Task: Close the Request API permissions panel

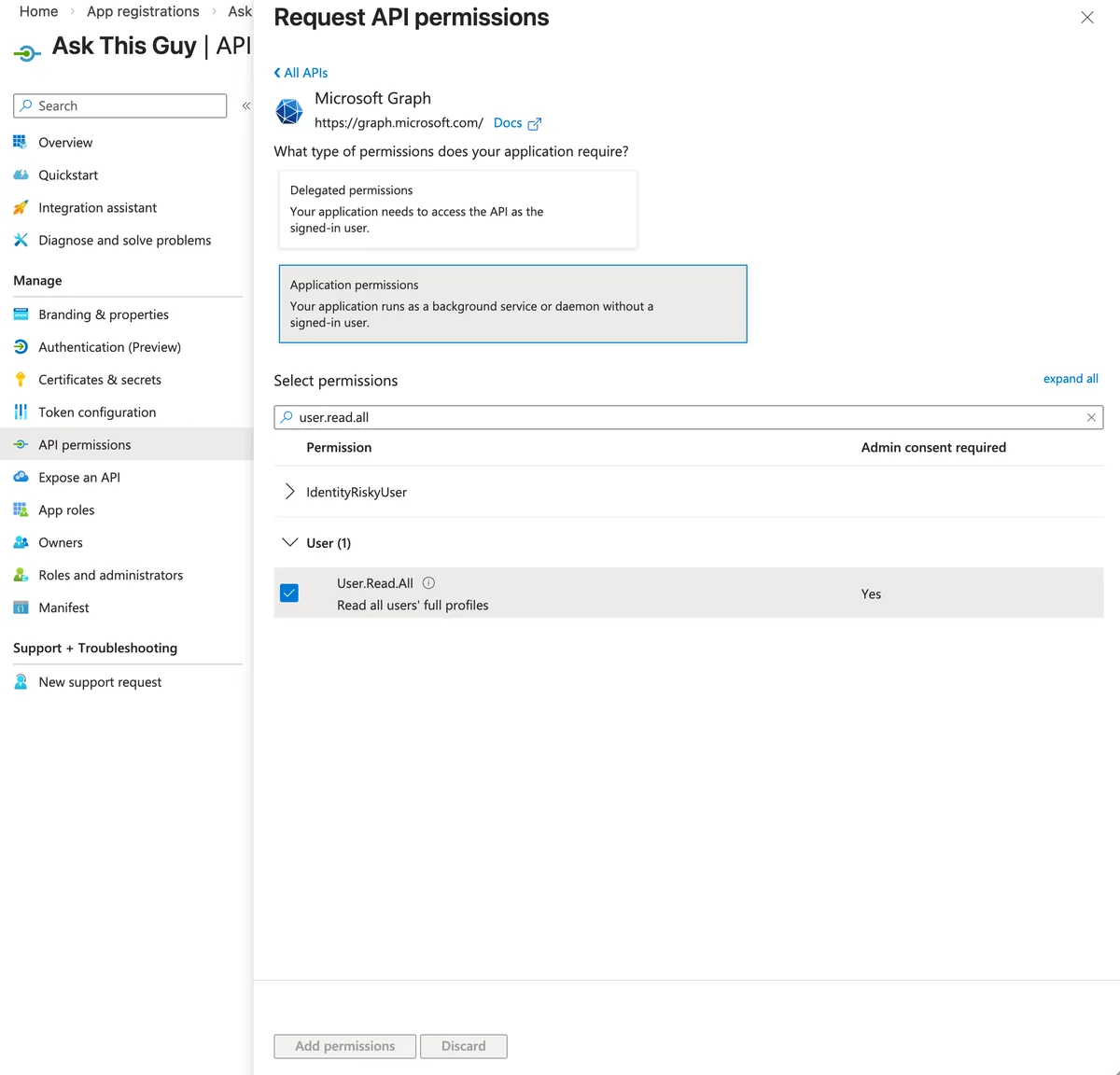Action: tap(1087, 18)
